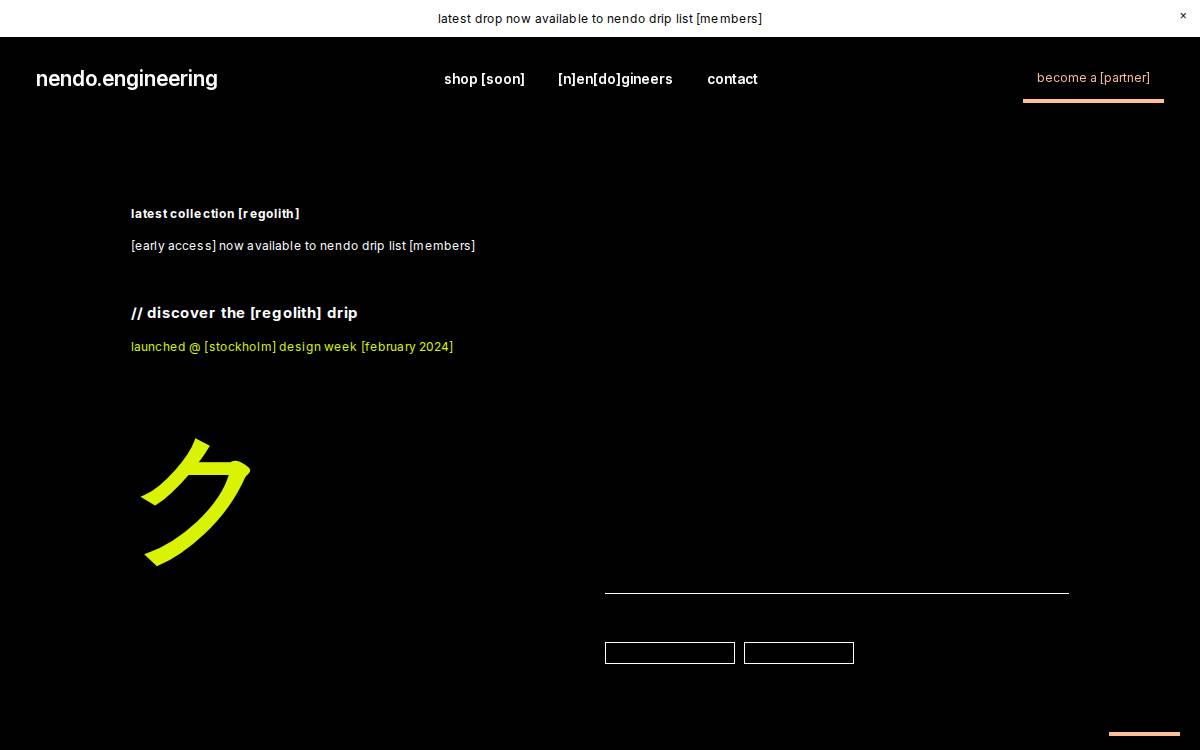Dismiss the announcement banner with the × button
Viewport: 1200px width, 750px height.
coord(1183,16)
